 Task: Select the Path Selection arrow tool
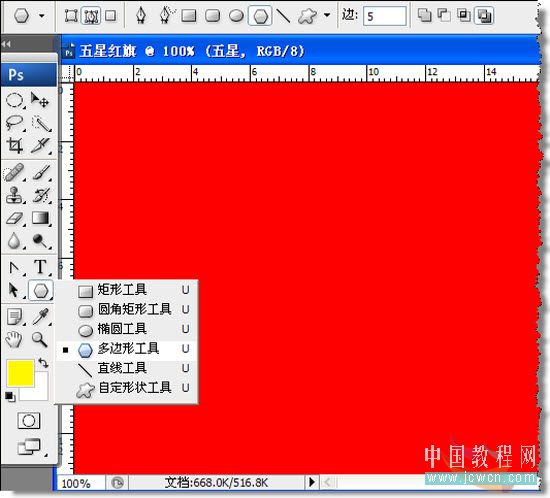click(14, 290)
